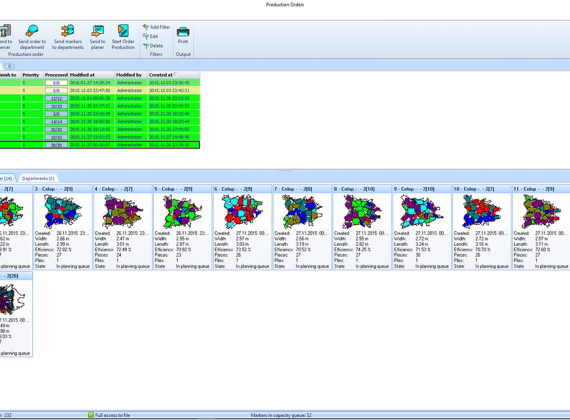Click the Send markers to departments icon
Image resolution: width=570 pixels, height=420 pixels.
pos(68,31)
